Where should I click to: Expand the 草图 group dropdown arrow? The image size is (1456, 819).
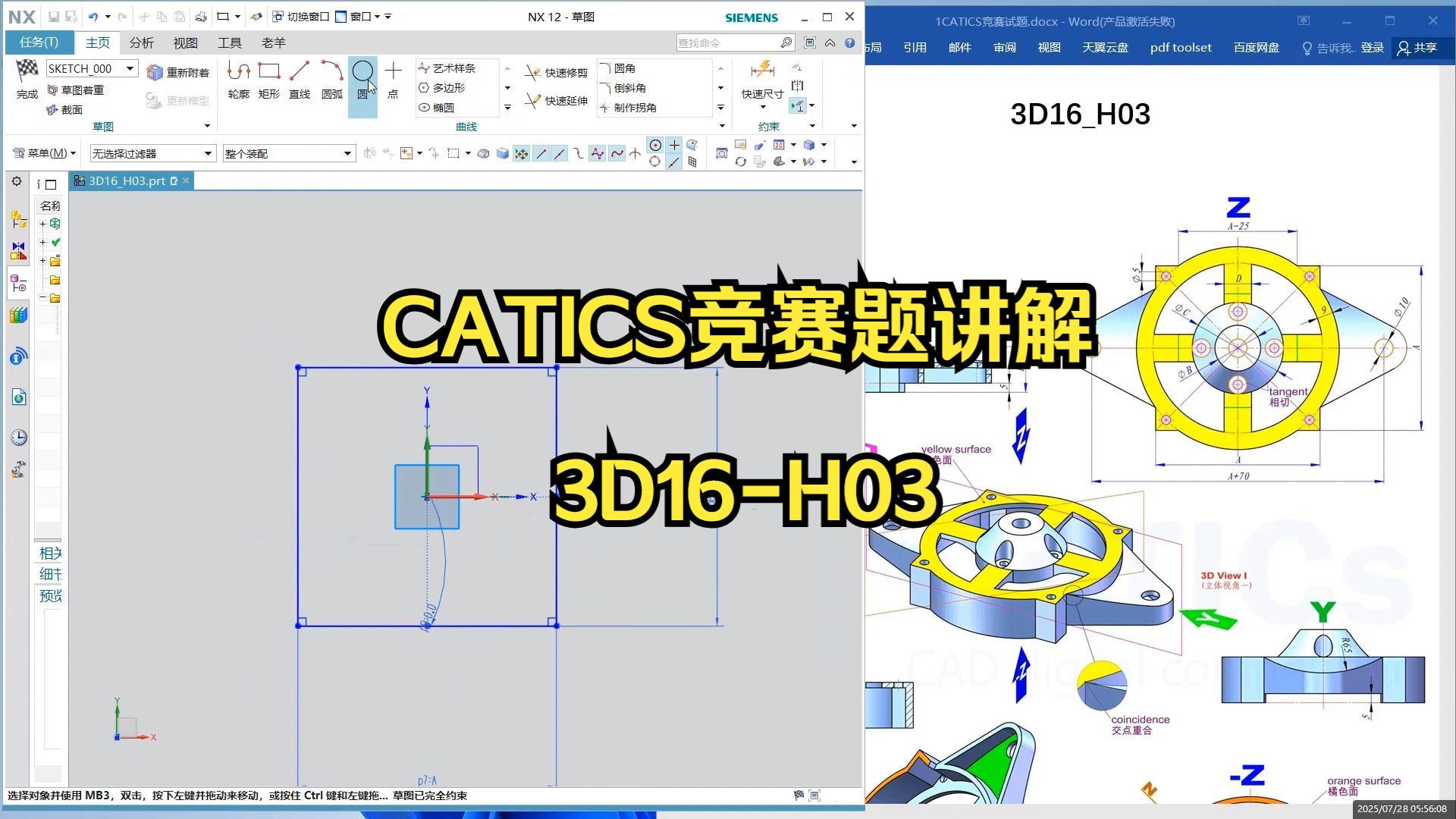pos(207,126)
